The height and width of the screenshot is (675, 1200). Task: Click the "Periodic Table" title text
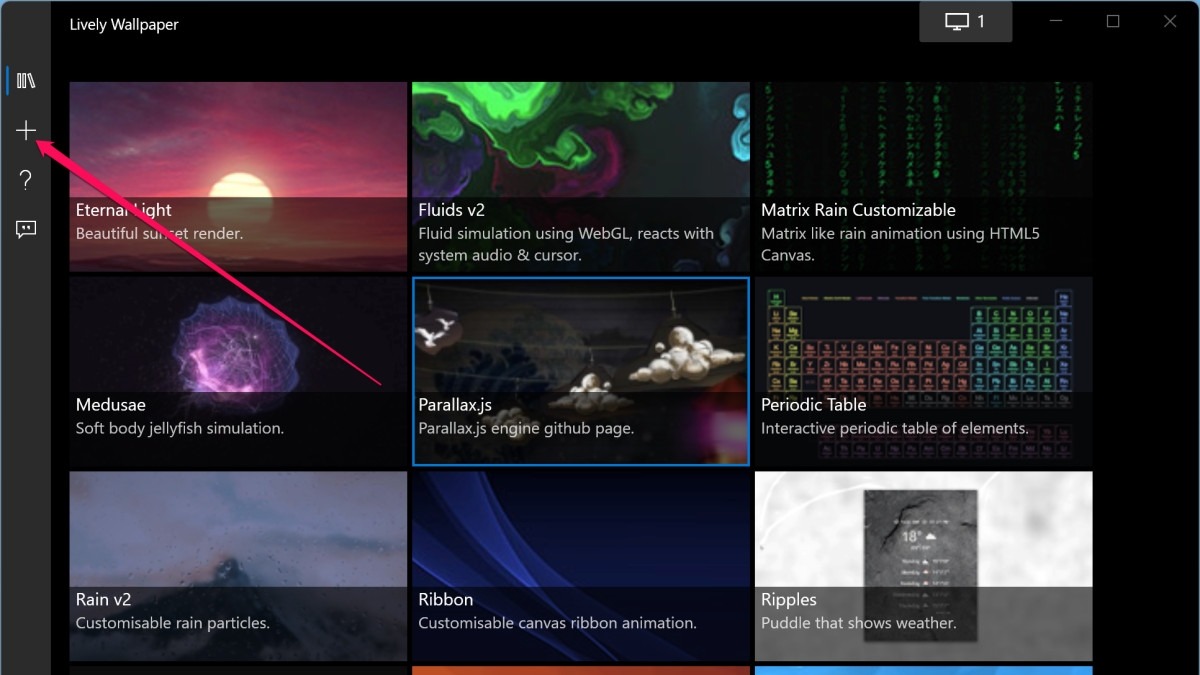(814, 405)
